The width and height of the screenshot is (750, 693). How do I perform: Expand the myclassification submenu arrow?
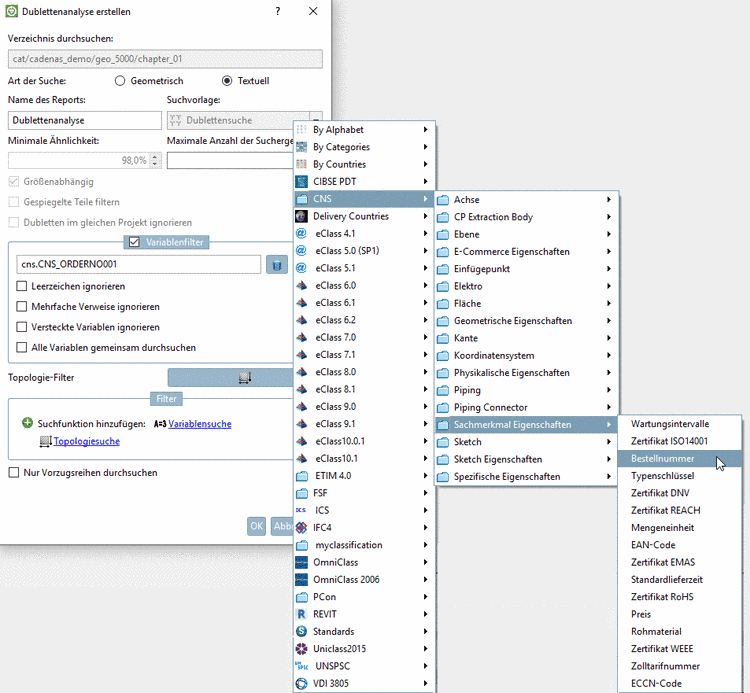425,545
